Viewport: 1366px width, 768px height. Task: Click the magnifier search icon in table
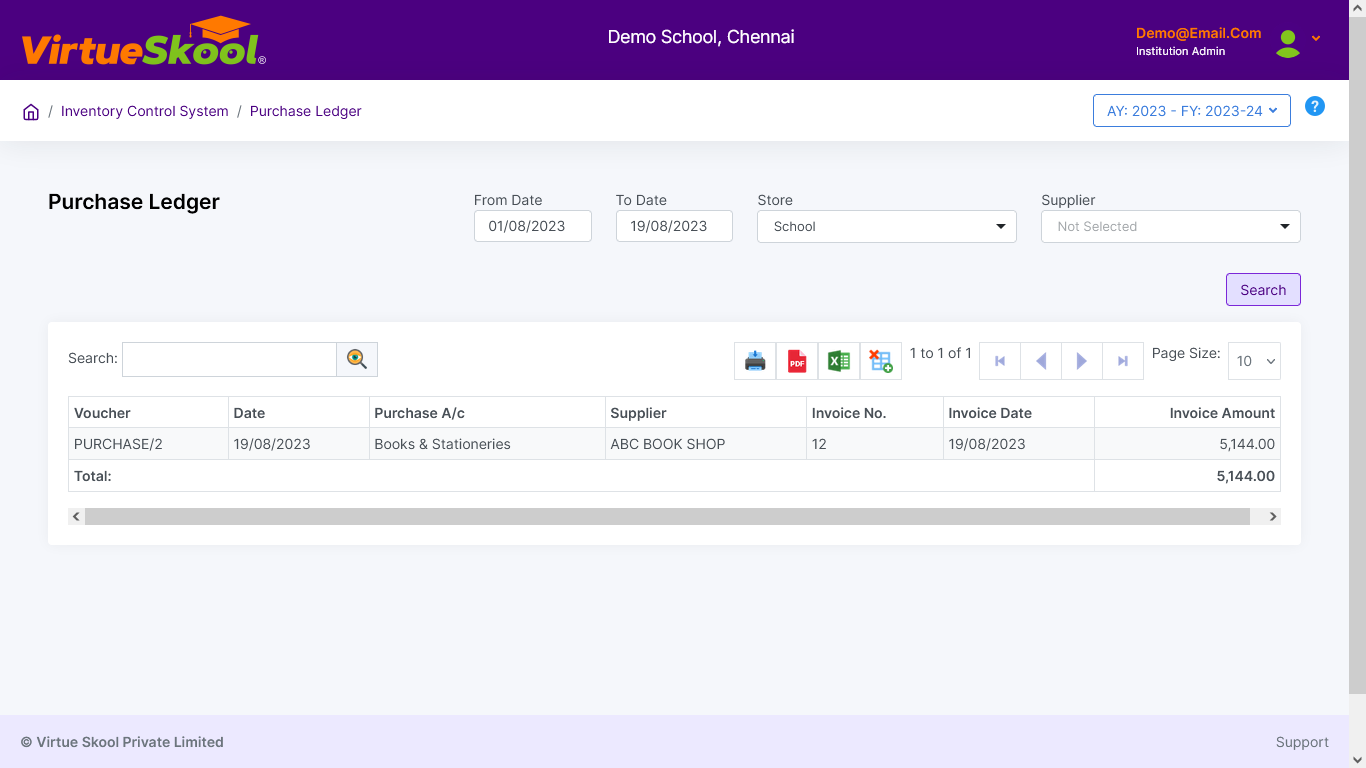357,359
